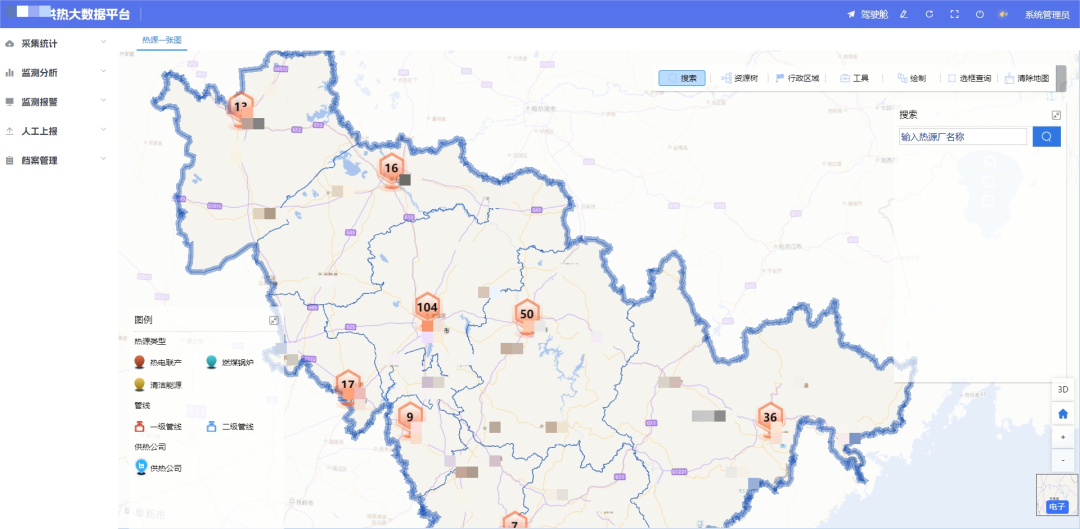
Task: Toggle the 搜索 toolbar button
Action: click(x=682, y=79)
